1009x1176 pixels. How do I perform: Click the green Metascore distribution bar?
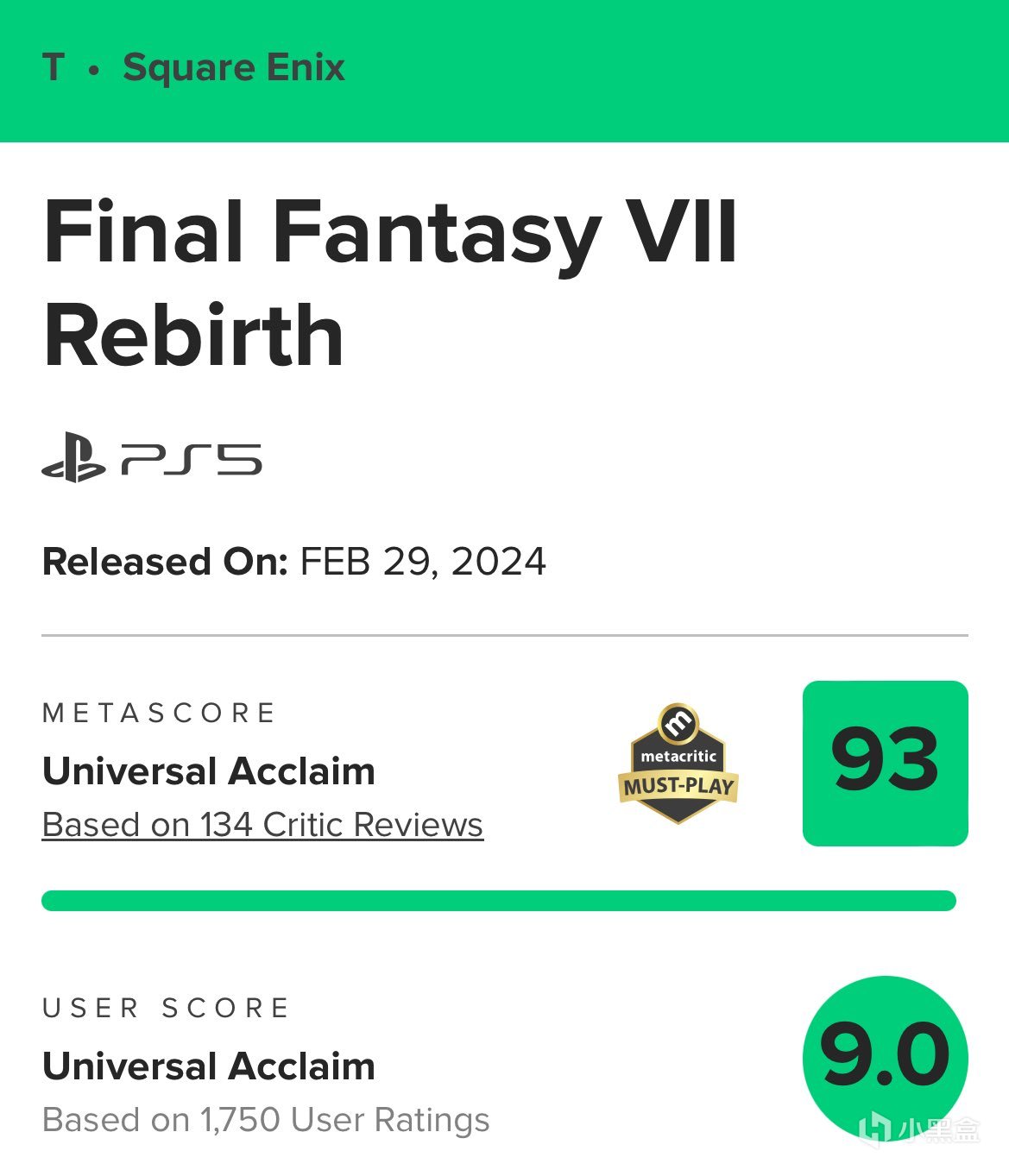click(x=499, y=901)
